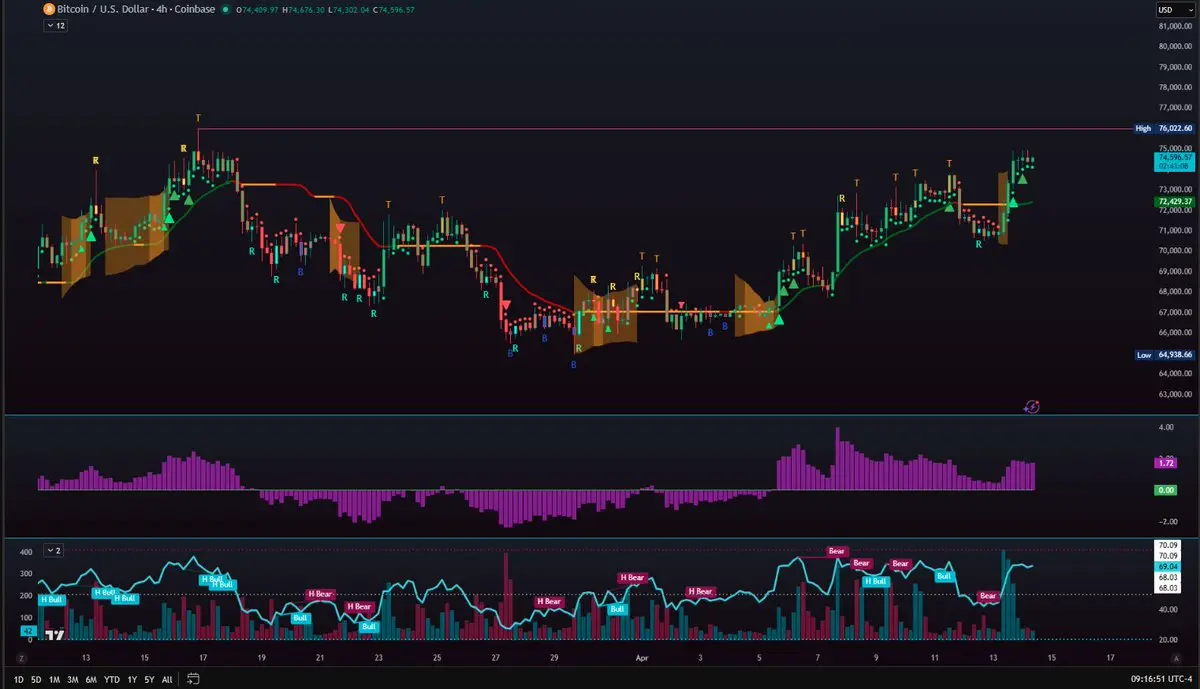Click the 63,000.00 price axis label
Image resolution: width=1200 pixels, height=689 pixels.
[1175, 394]
